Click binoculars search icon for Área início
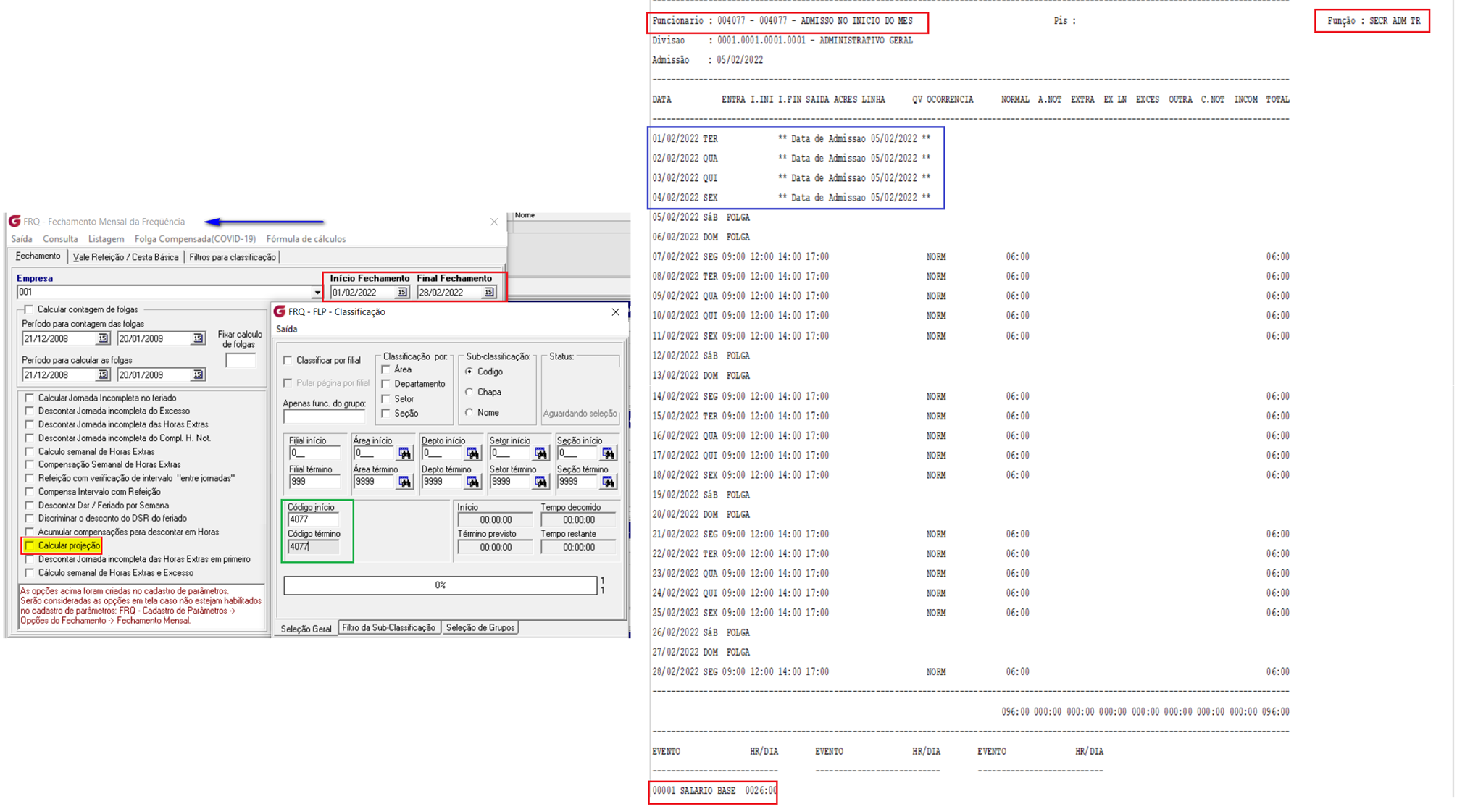The width and height of the screenshot is (1457, 812). click(404, 453)
